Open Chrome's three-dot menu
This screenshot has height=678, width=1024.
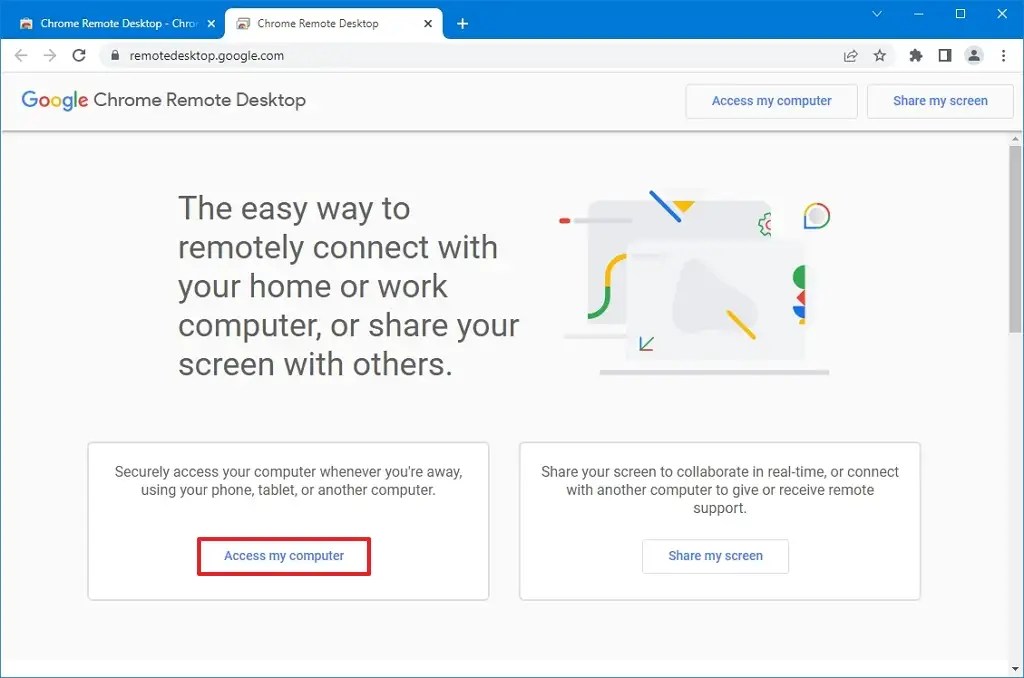1004,56
